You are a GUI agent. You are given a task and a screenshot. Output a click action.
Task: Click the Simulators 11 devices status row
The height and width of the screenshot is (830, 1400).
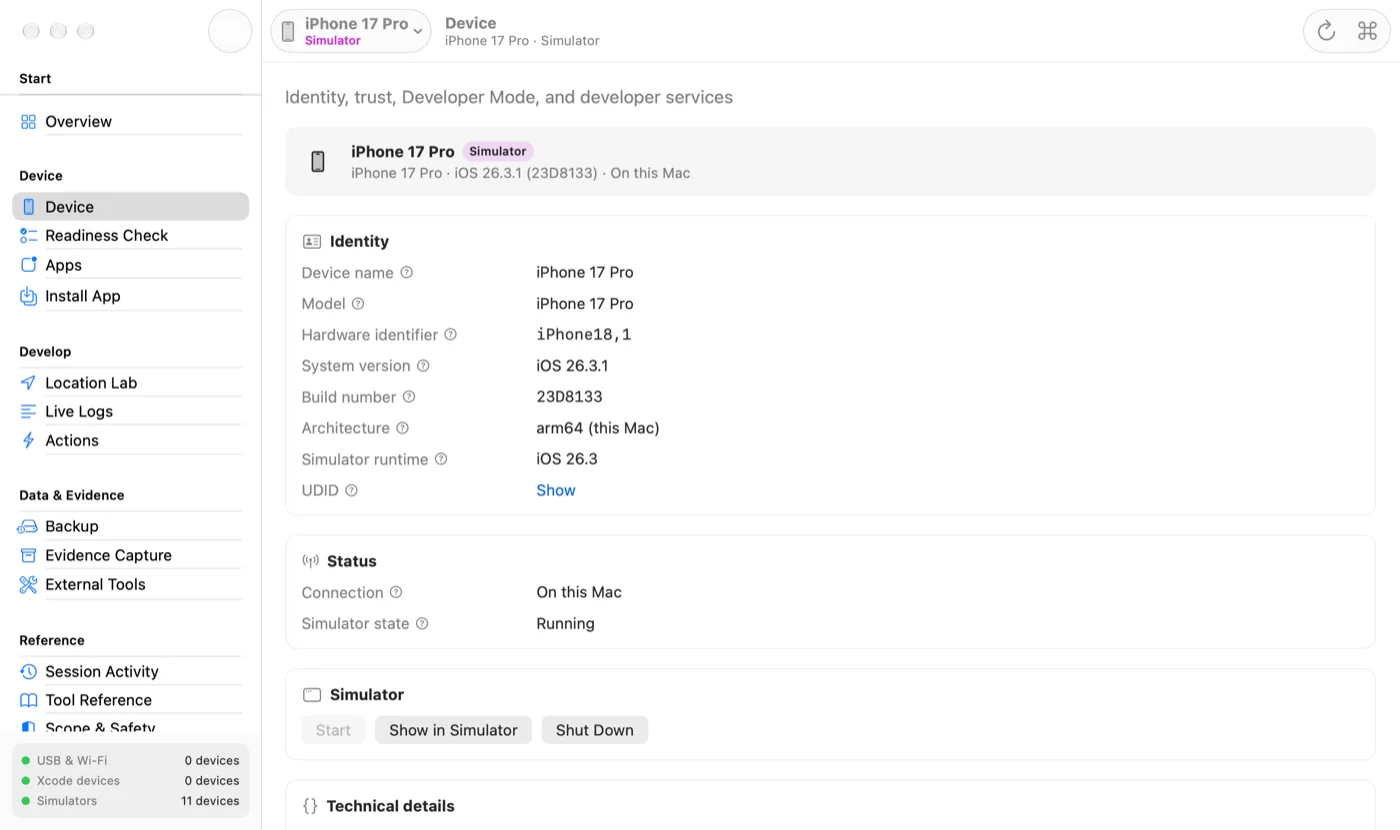click(x=130, y=801)
